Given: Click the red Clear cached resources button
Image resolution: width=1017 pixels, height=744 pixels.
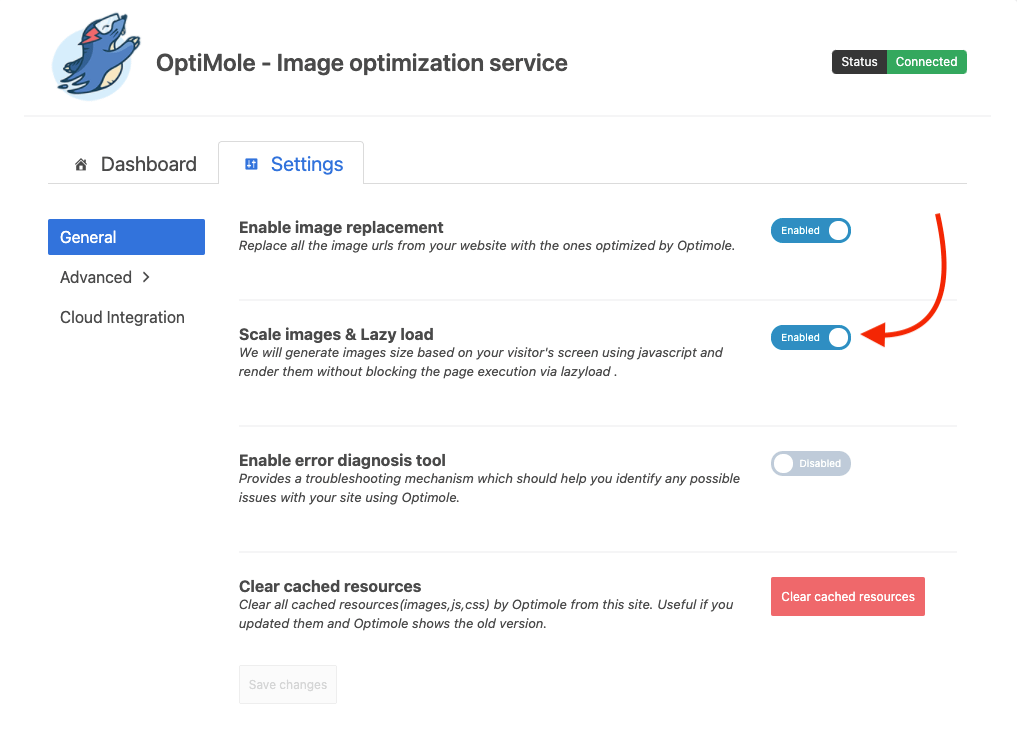Looking at the screenshot, I should coord(848,597).
